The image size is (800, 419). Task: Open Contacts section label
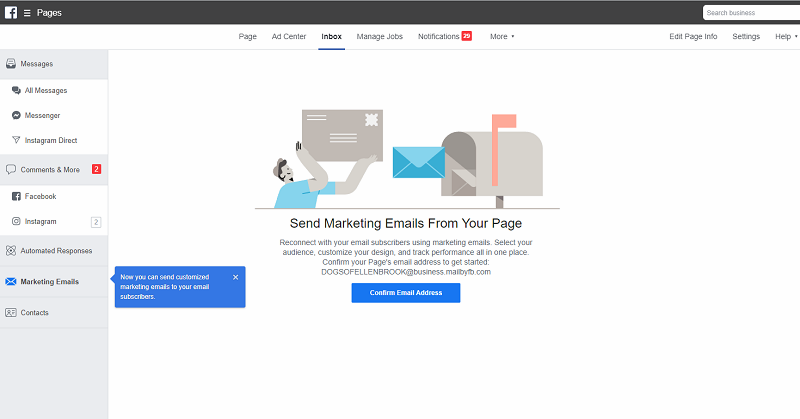34,312
